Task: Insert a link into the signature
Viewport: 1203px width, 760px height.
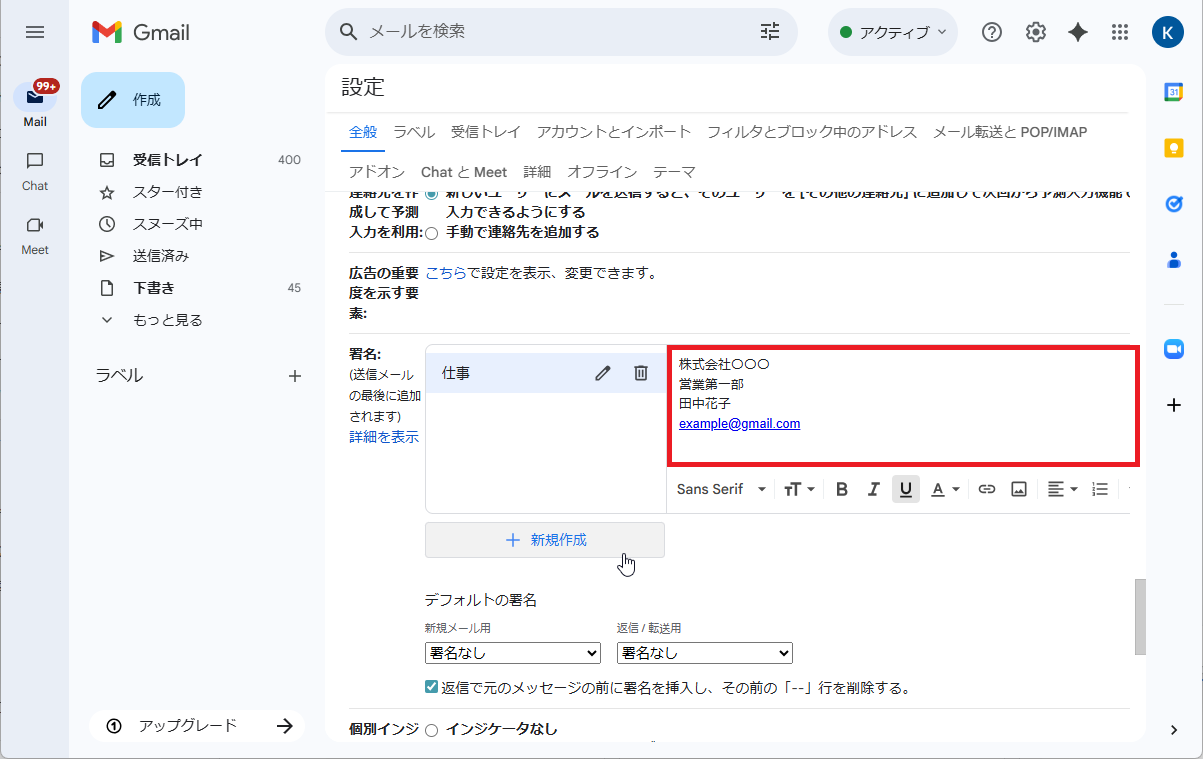Action: coord(986,489)
